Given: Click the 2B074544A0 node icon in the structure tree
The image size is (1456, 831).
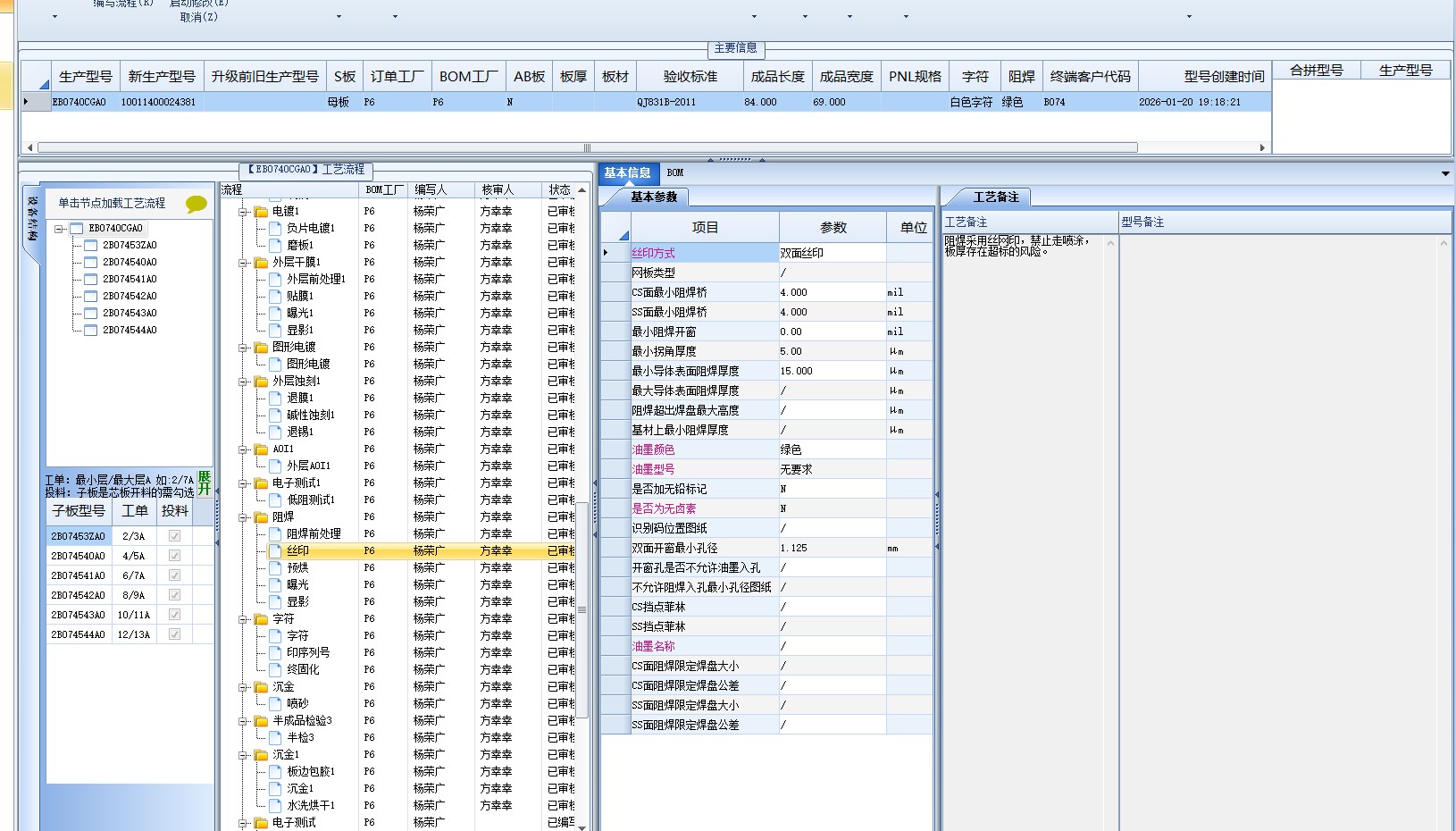Looking at the screenshot, I should pos(91,331).
